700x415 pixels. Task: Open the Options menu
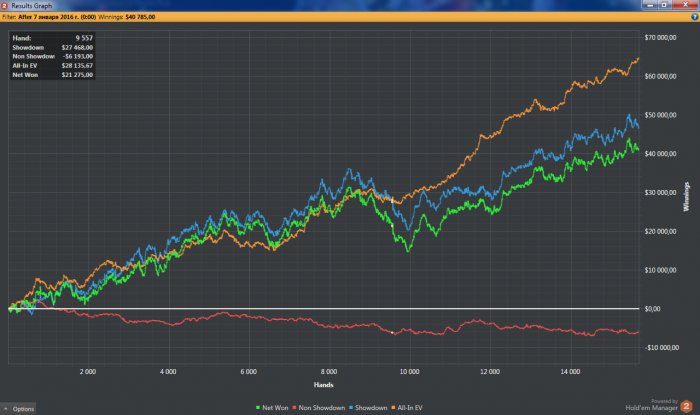tap(18, 408)
